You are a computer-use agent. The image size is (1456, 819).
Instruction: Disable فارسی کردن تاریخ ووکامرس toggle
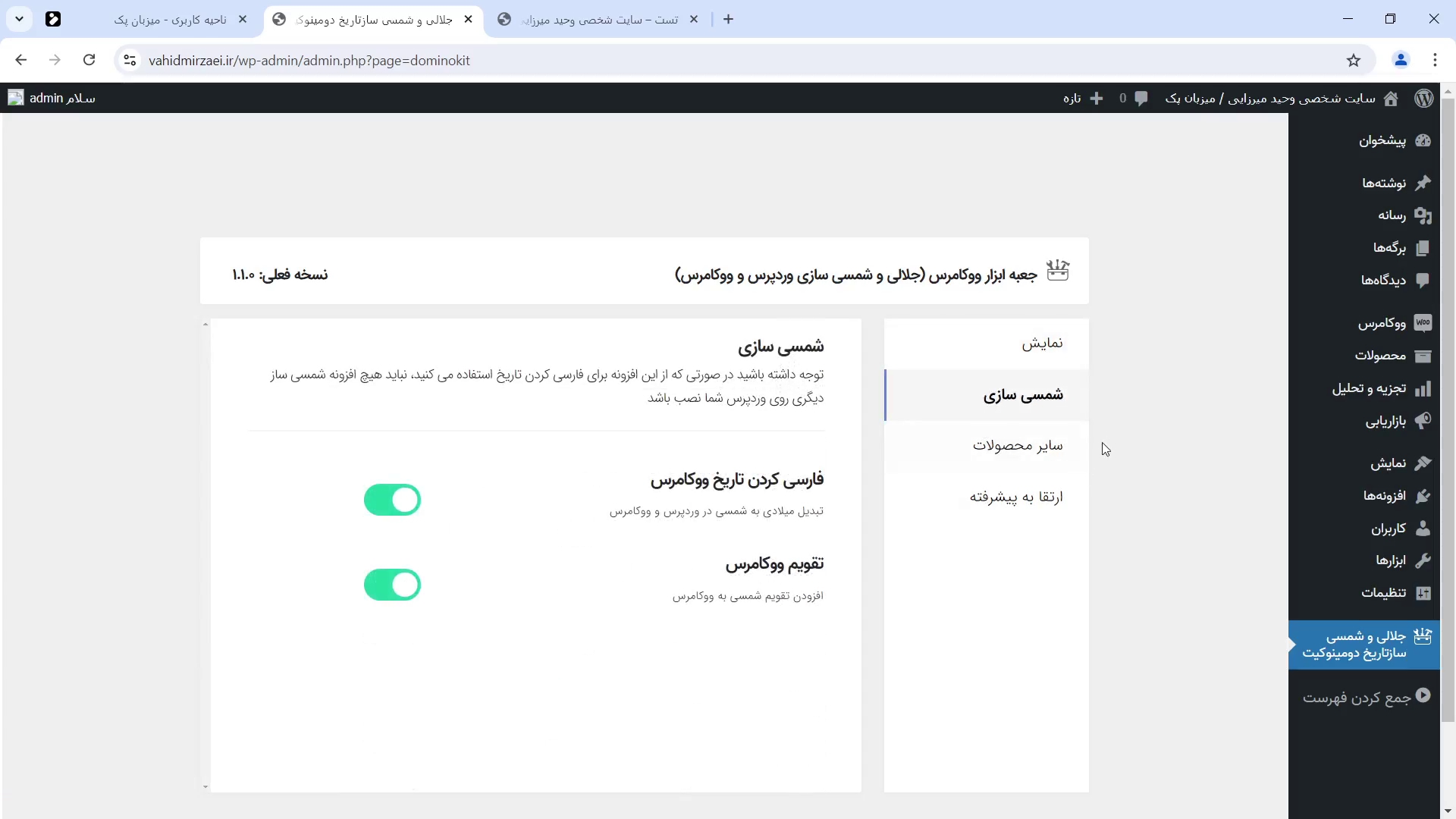pos(392,500)
